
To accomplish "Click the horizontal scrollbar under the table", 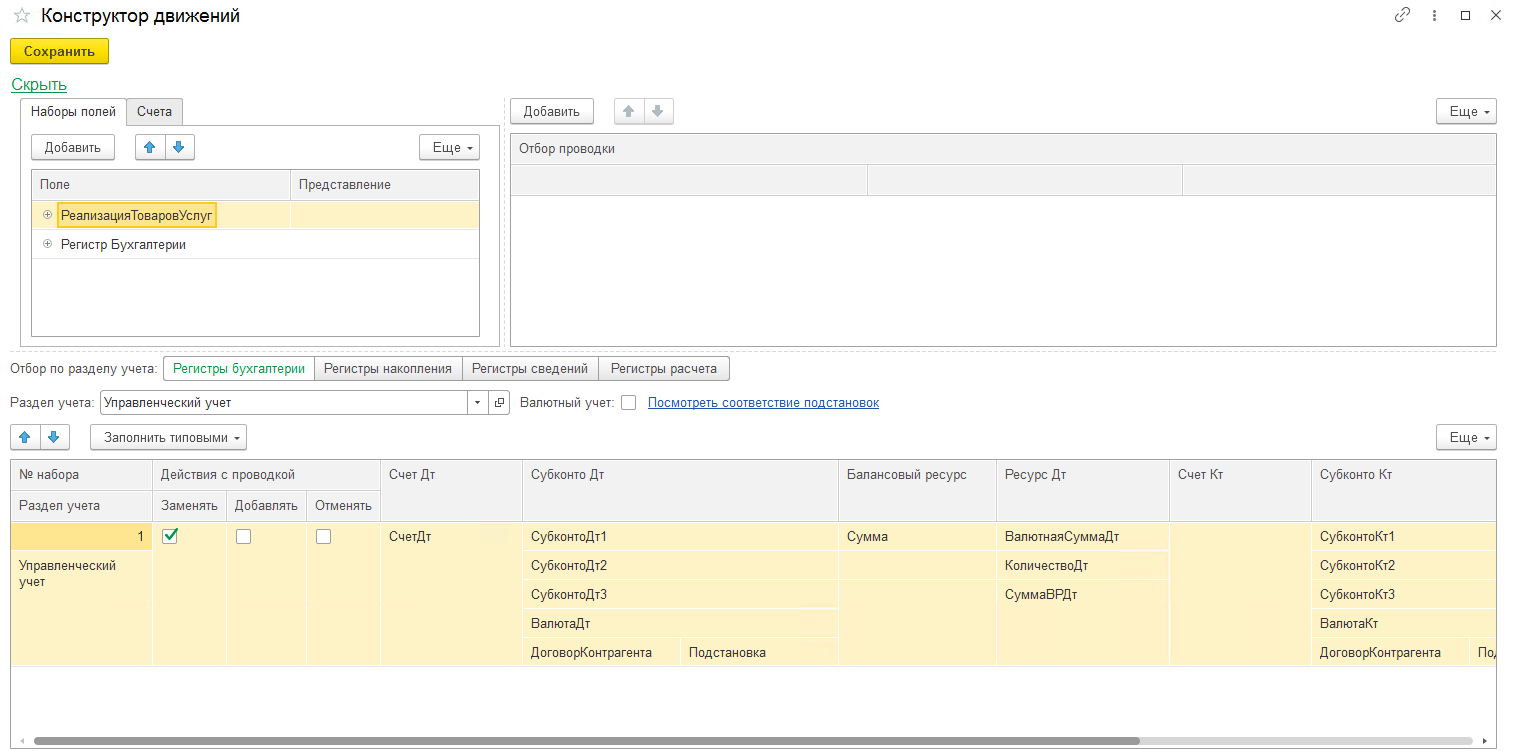I will 586,741.
